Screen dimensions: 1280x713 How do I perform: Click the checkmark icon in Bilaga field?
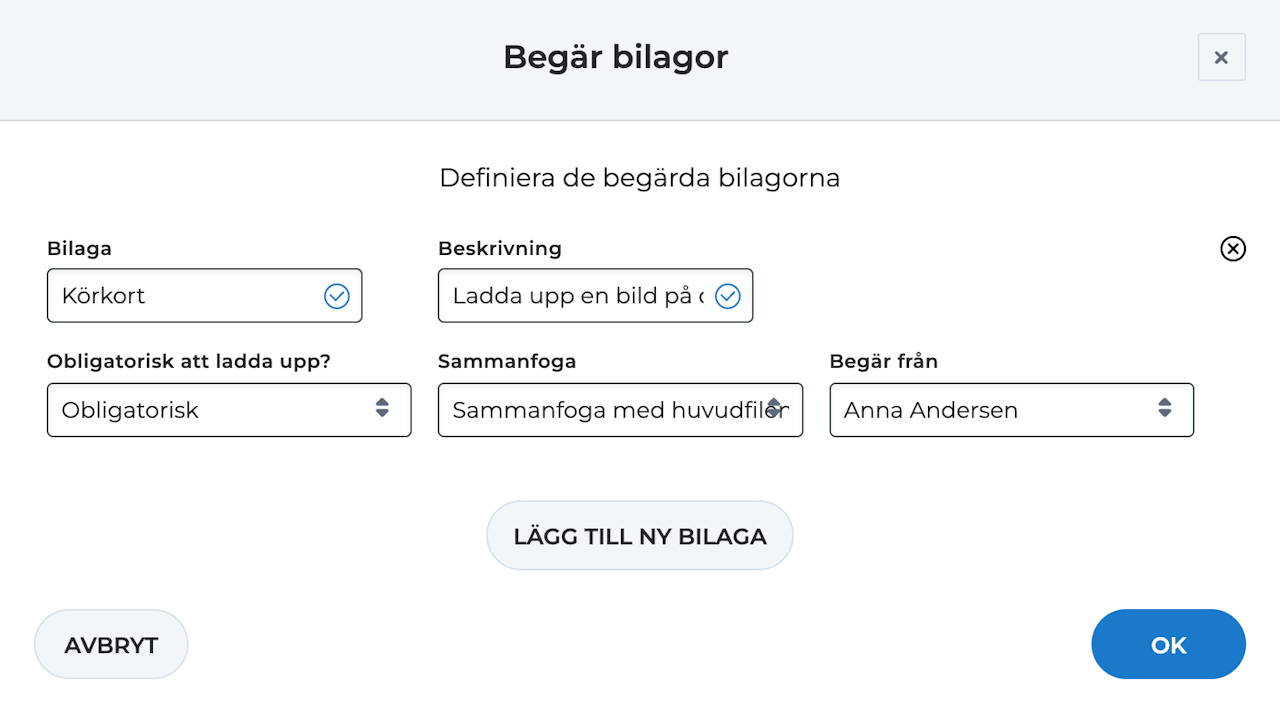[x=337, y=296]
